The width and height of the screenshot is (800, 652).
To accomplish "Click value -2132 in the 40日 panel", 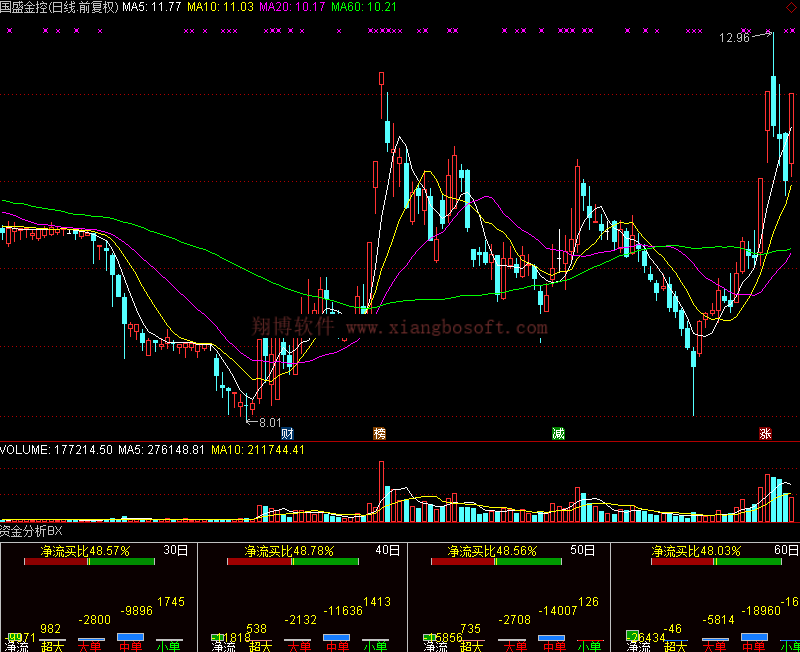I will coord(301,620).
